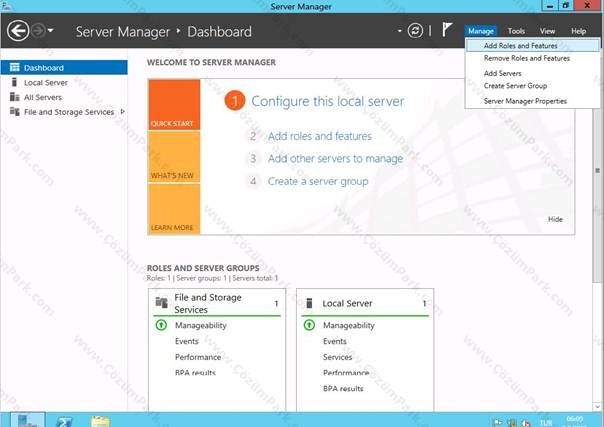Select Add Servers from Manage menu
The image size is (604, 427).
(x=532, y=73)
